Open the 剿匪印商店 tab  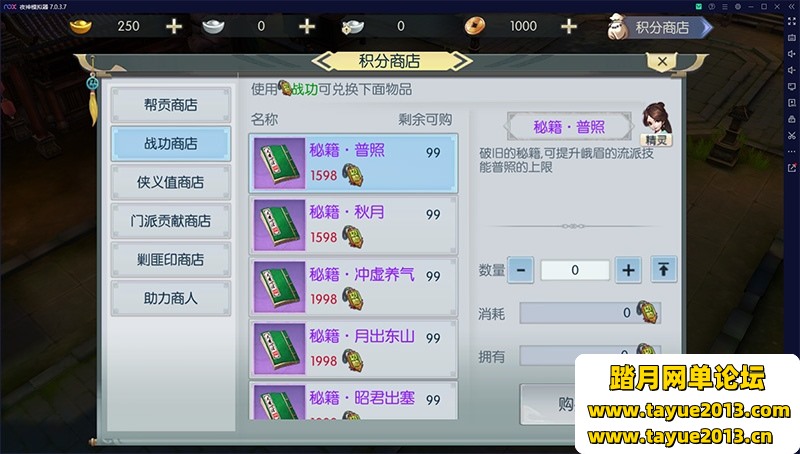171,260
